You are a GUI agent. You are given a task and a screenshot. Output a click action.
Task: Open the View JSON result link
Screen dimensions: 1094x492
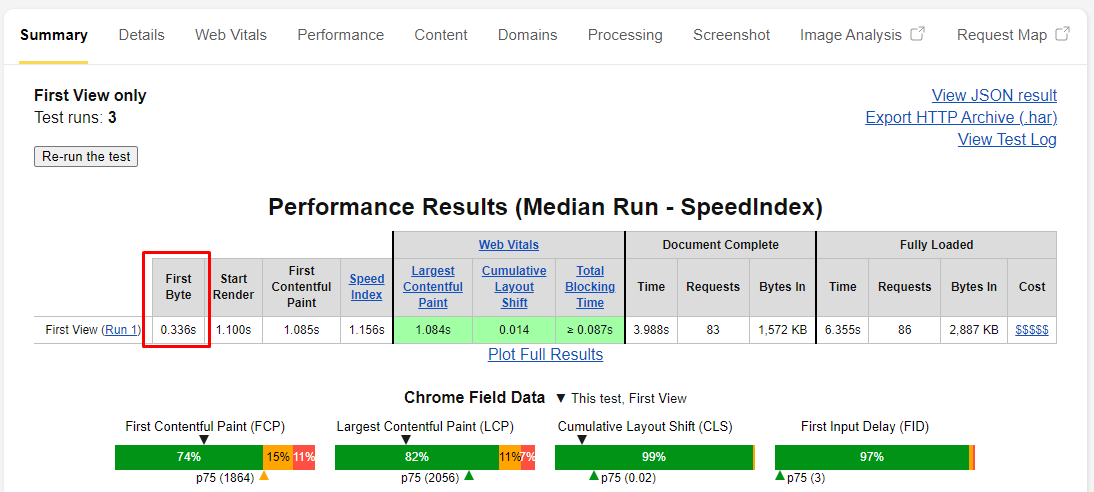[993, 95]
